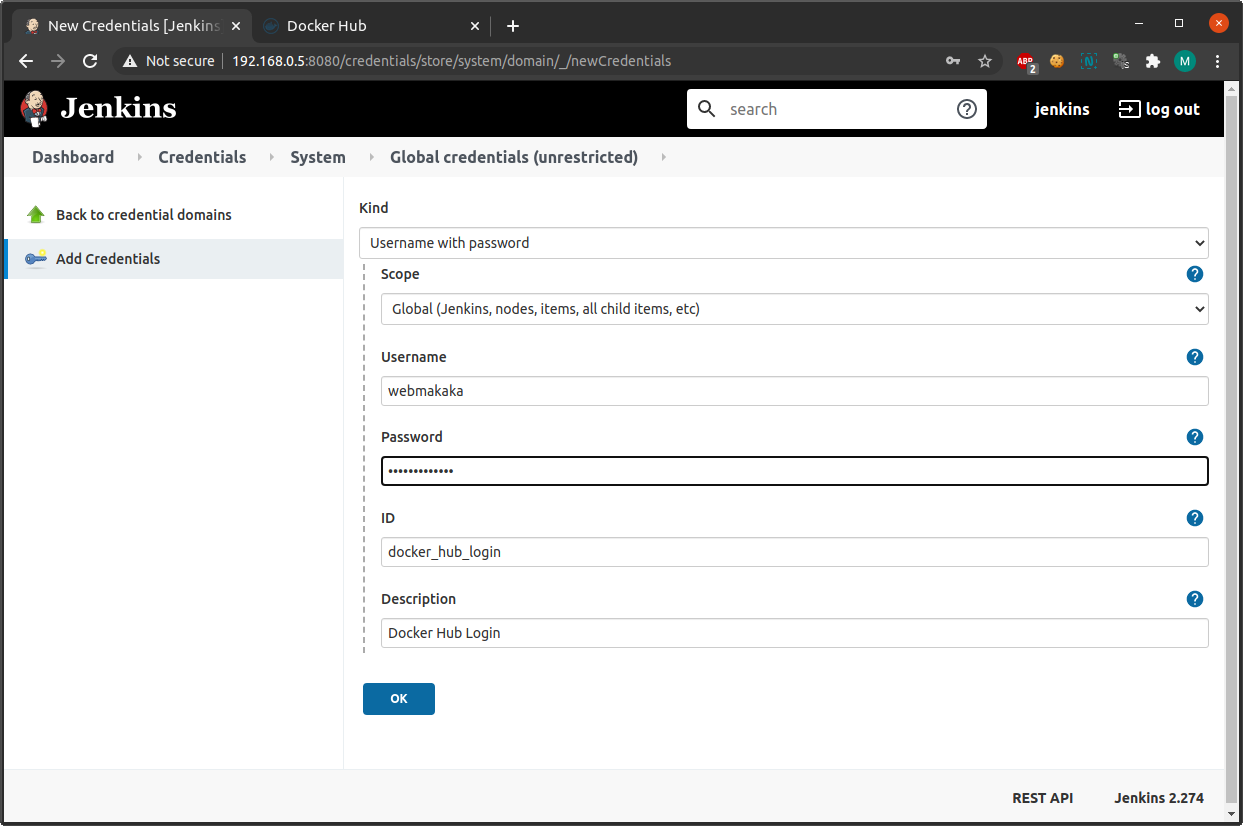Click the help icon next to Scope
Image resolution: width=1243 pixels, height=826 pixels.
coord(1194,274)
